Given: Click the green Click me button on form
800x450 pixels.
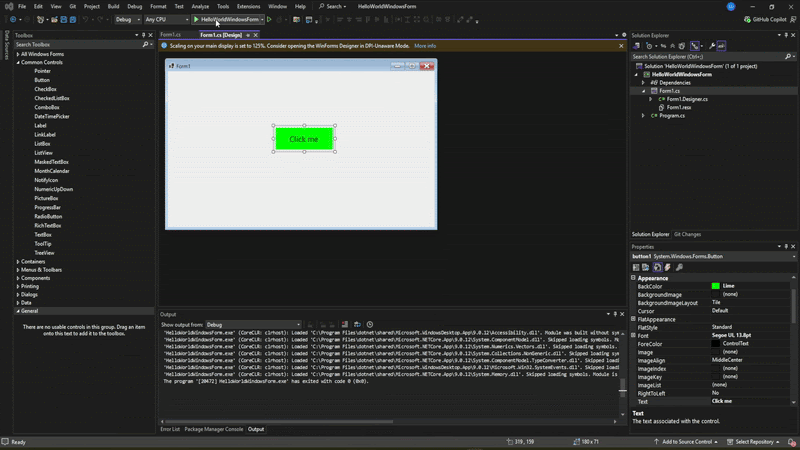Looking at the screenshot, I should tap(304, 139).
